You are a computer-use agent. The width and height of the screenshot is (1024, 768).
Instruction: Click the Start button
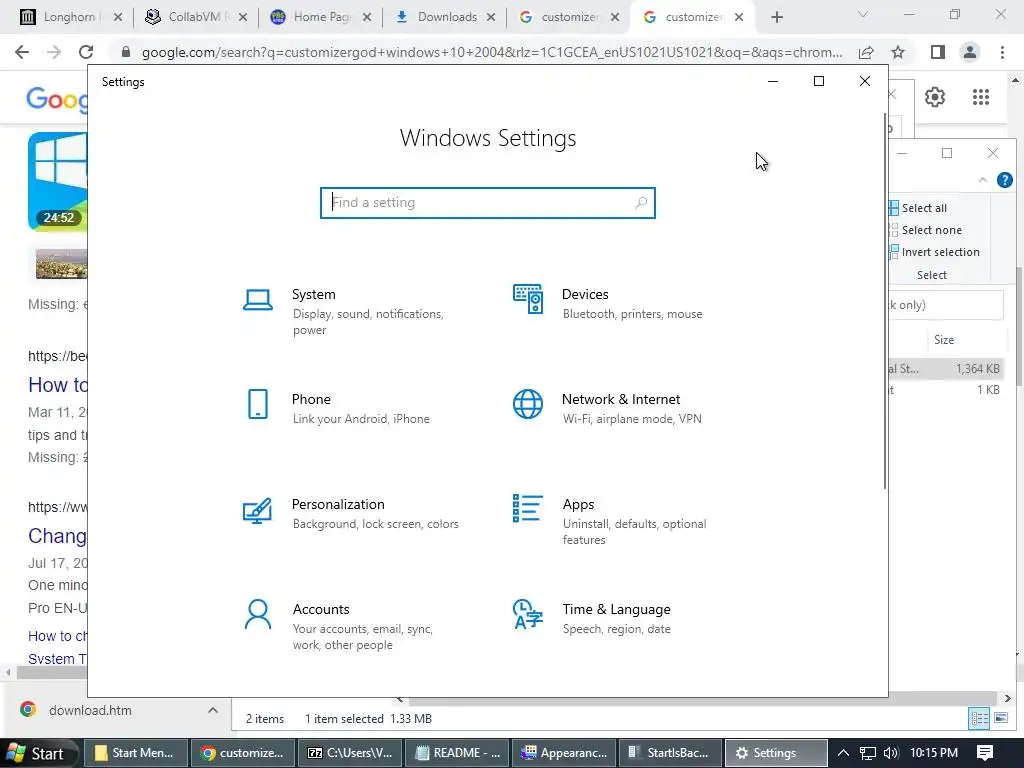(37, 753)
